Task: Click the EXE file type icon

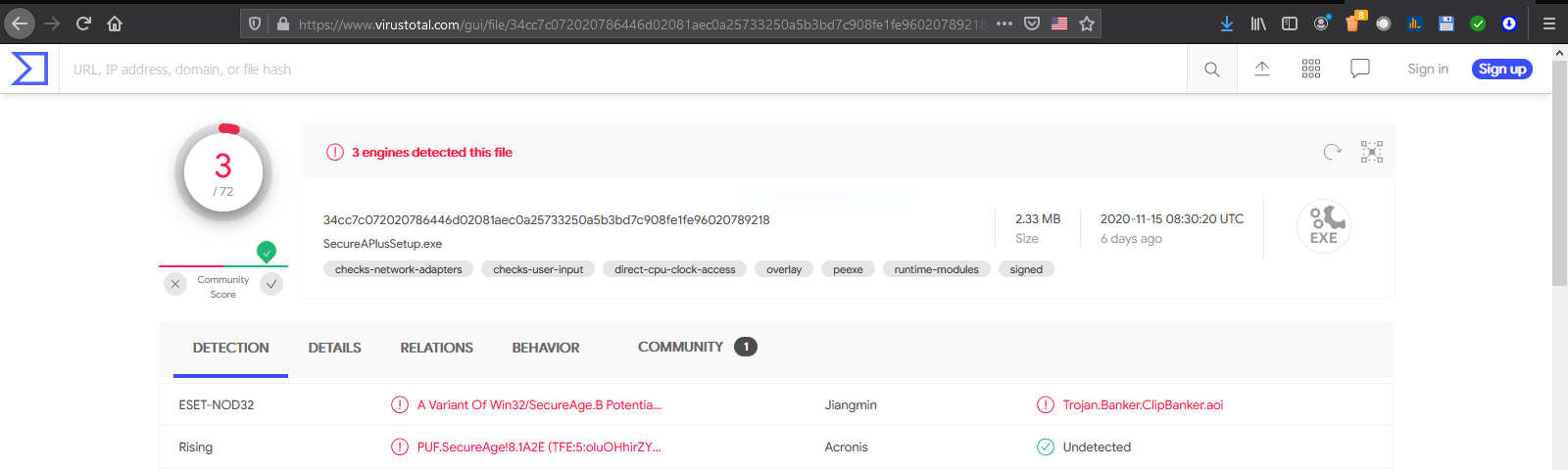Action: [x=1324, y=226]
